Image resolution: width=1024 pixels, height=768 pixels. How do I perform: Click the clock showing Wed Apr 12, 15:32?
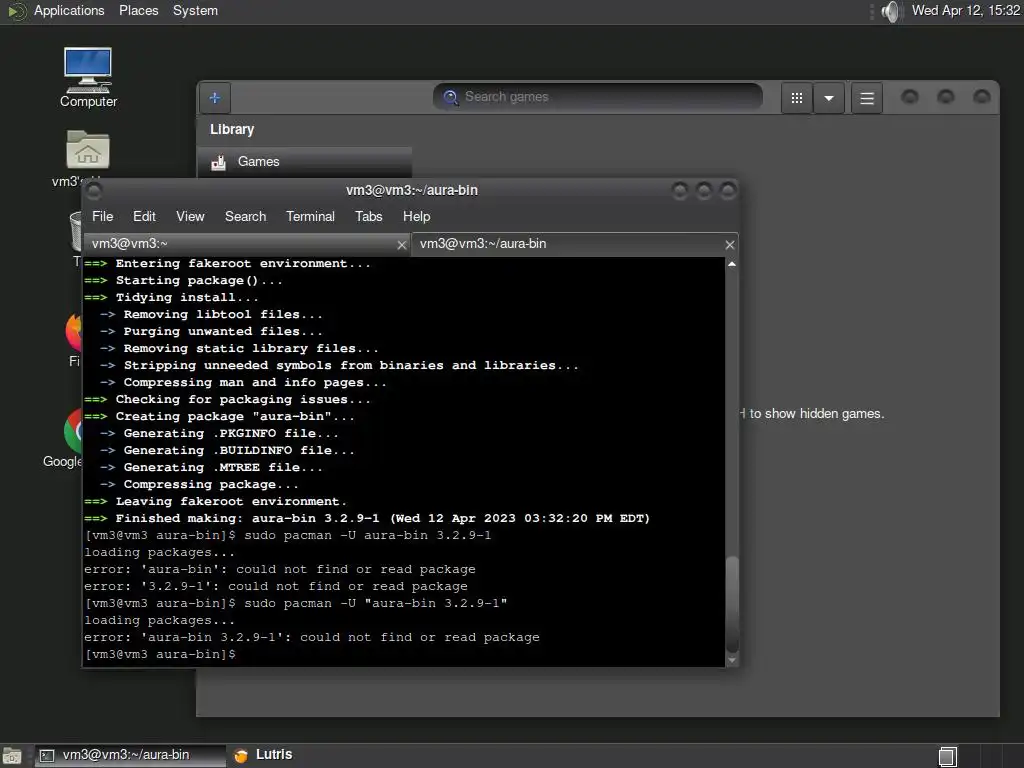tap(965, 10)
